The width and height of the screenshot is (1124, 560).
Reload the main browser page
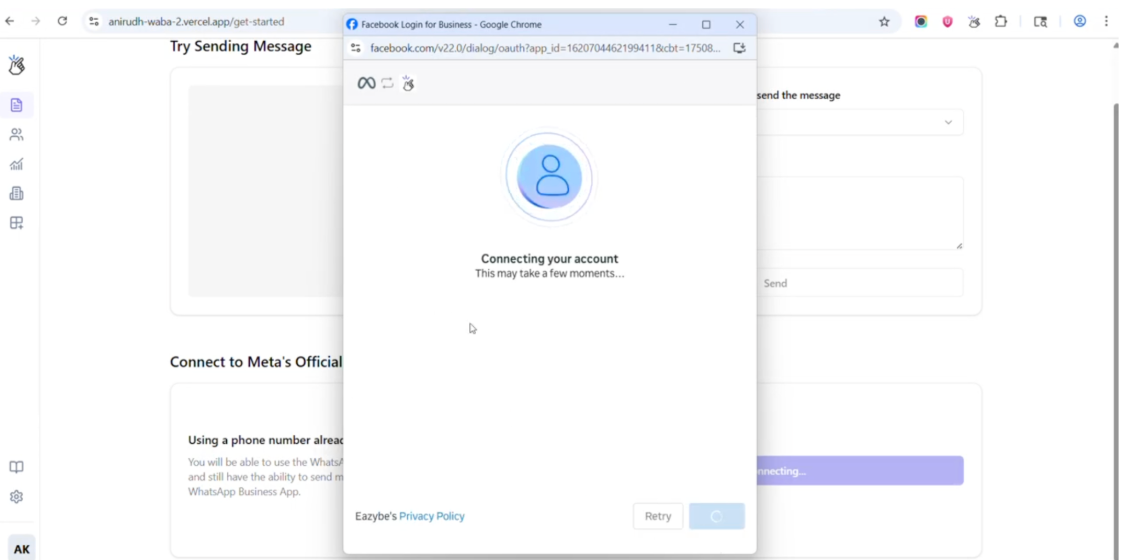pos(62,22)
